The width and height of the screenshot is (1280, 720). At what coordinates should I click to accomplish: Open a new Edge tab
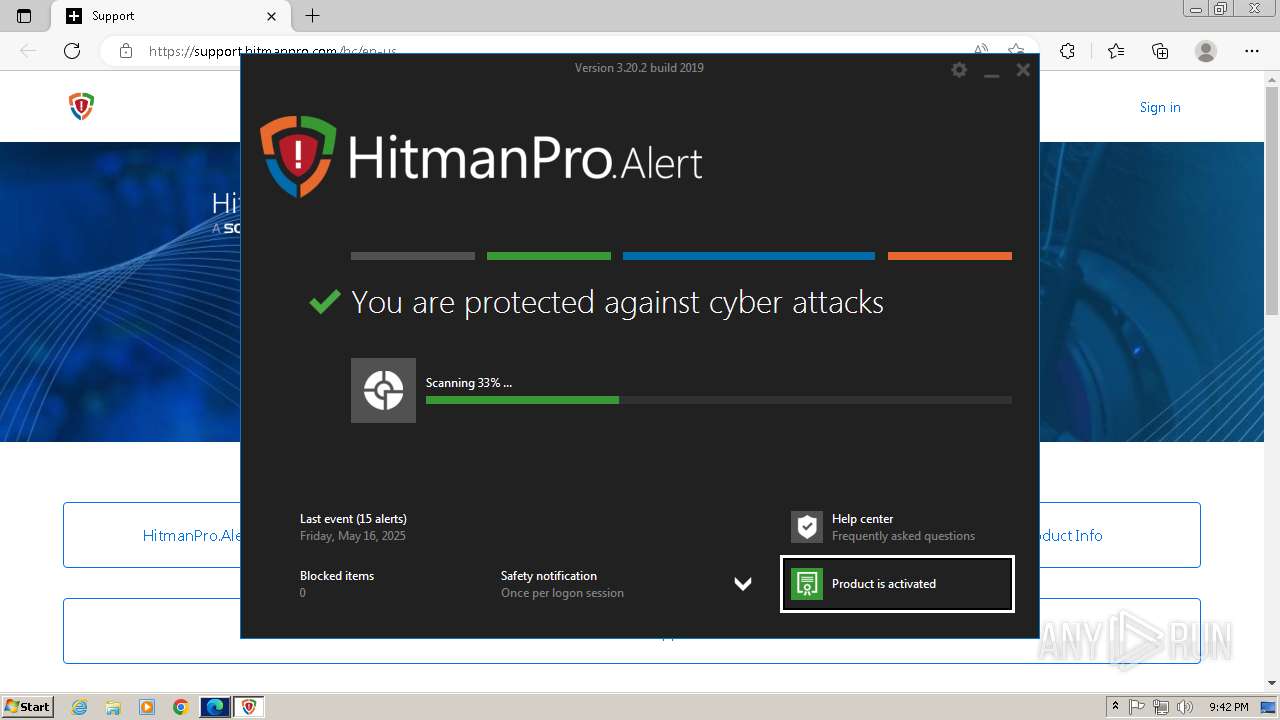click(313, 16)
